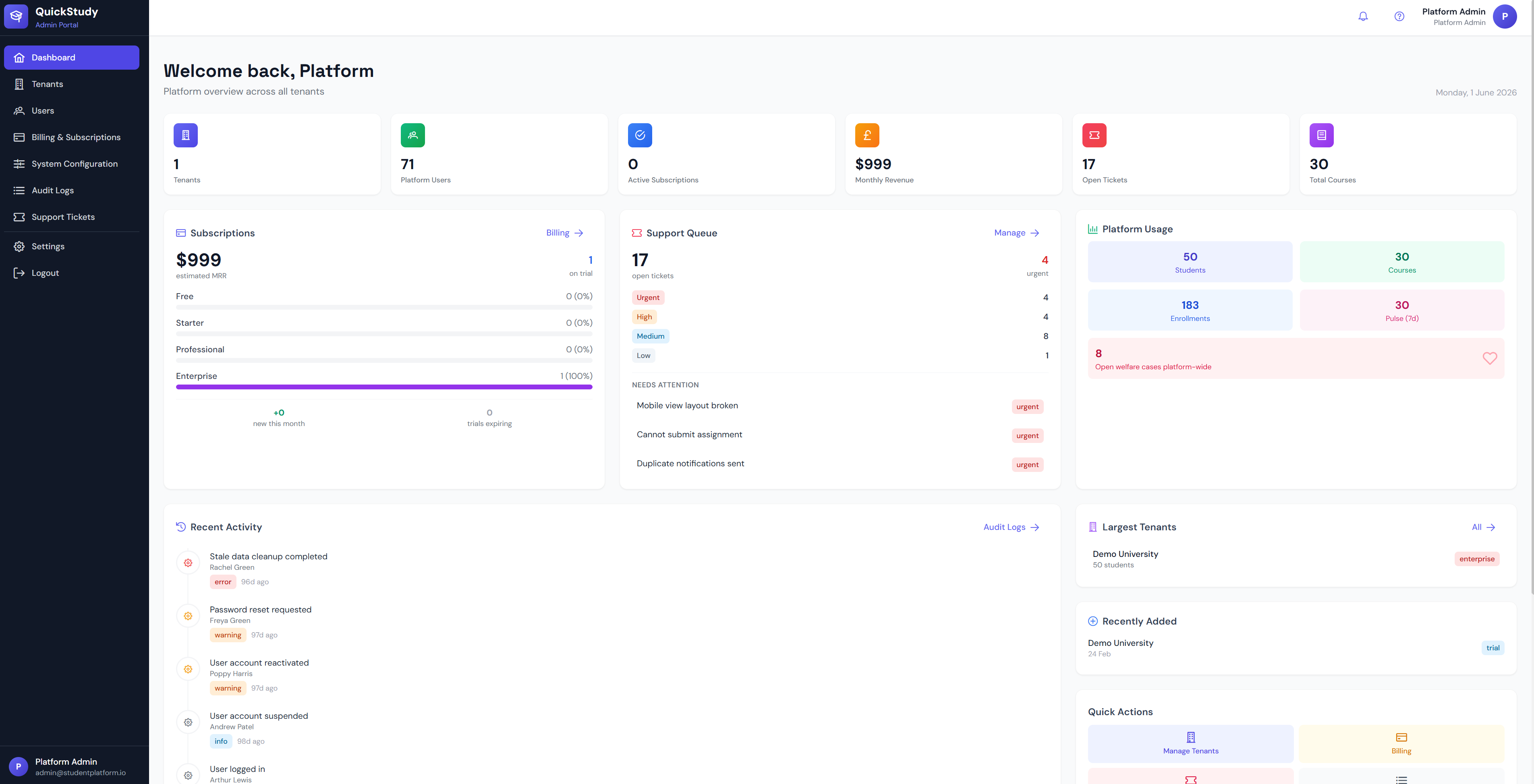Click the High priority badge
1534x784 pixels.
pyautogui.click(x=644, y=317)
